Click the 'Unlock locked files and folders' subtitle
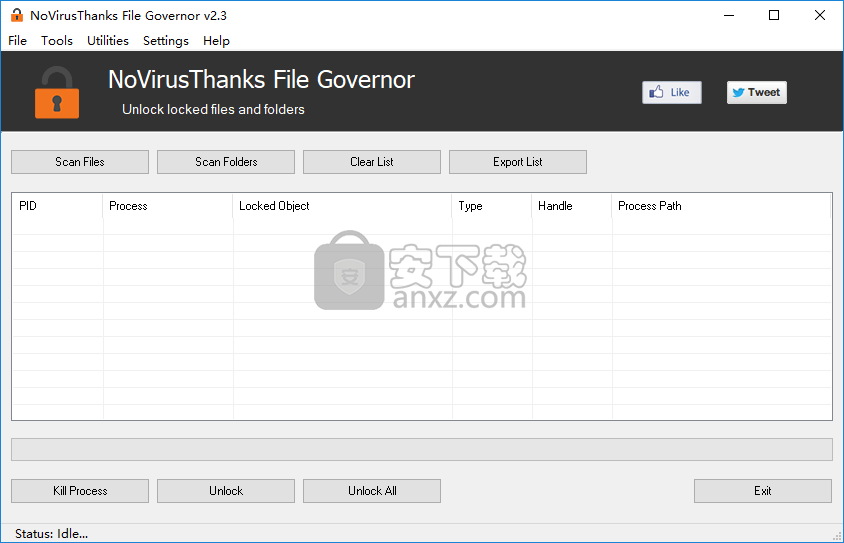 [213, 109]
